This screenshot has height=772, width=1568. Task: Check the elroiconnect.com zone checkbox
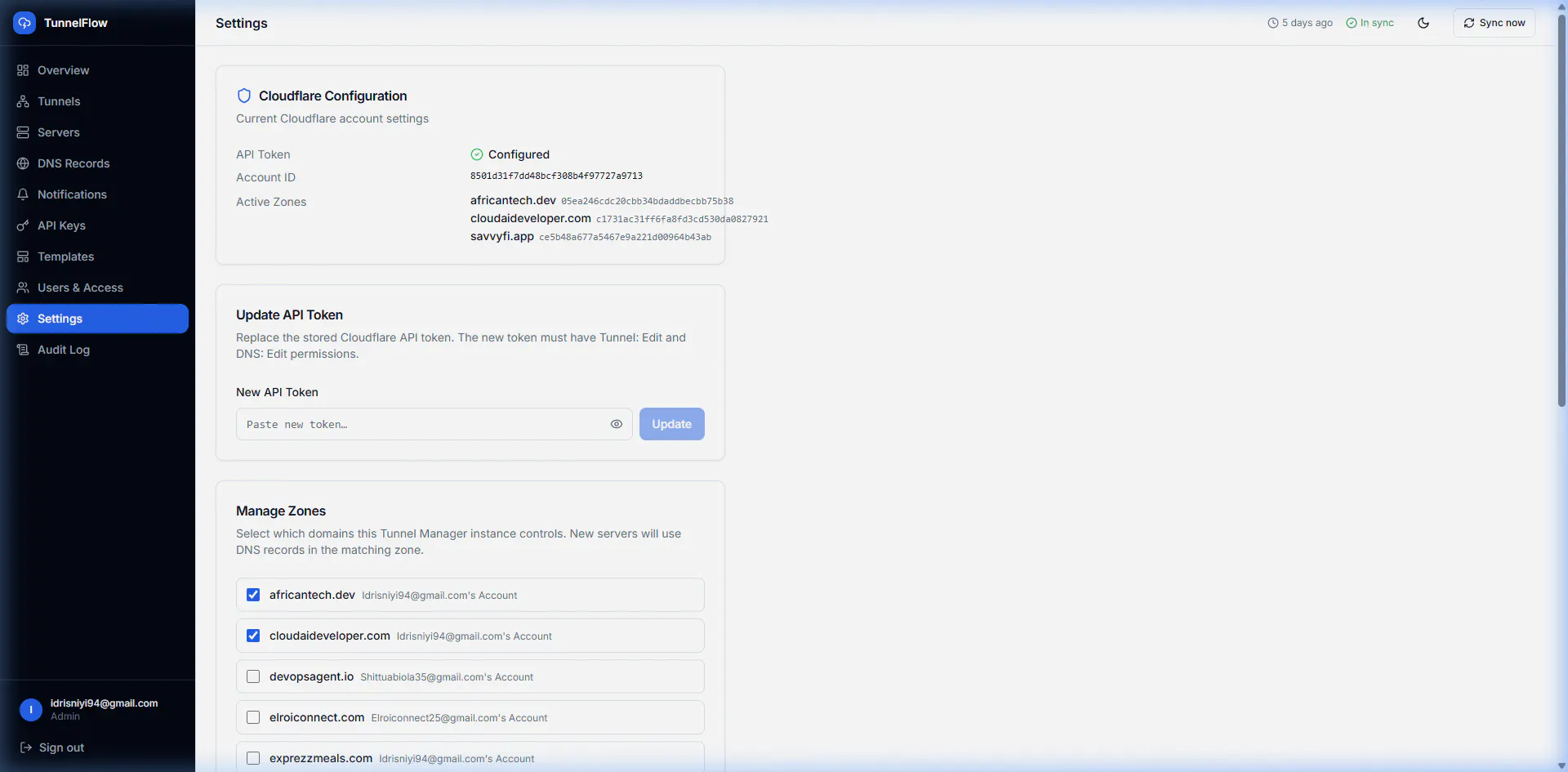(253, 717)
